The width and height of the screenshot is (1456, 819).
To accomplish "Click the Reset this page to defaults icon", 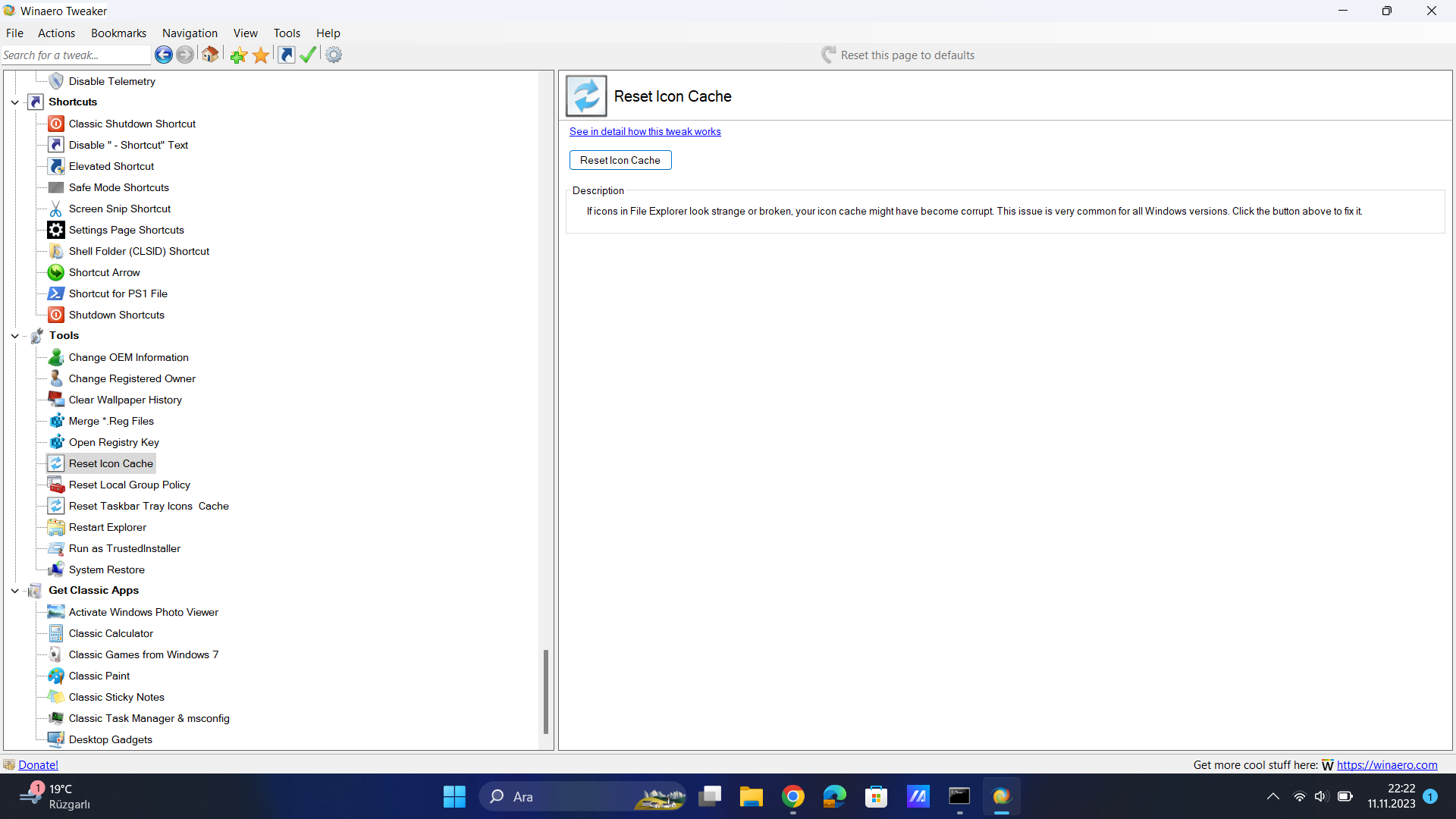I will [828, 55].
